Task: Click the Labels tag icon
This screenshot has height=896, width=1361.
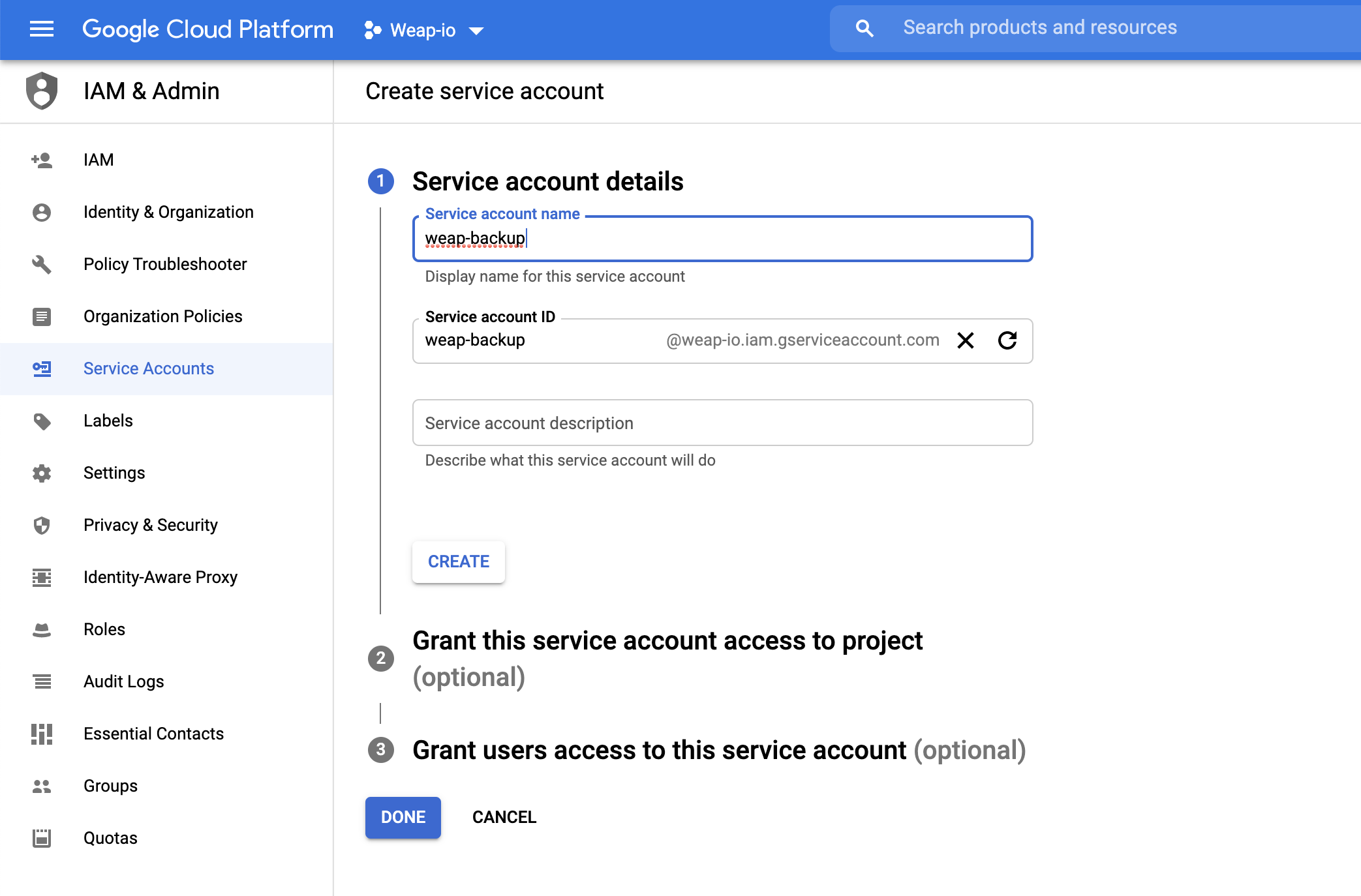Action: (x=42, y=421)
